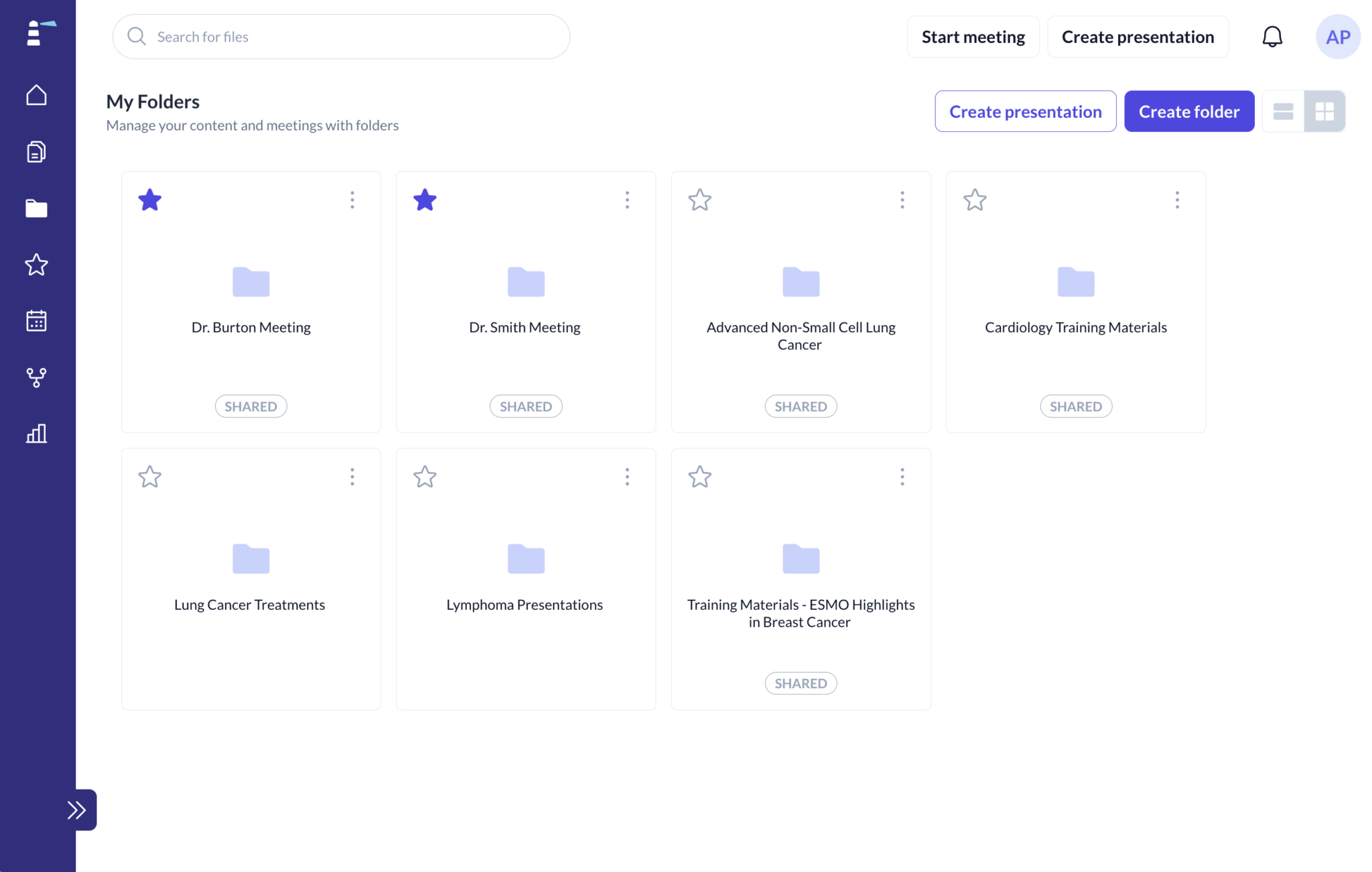Click the Create folder button

(1189, 111)
